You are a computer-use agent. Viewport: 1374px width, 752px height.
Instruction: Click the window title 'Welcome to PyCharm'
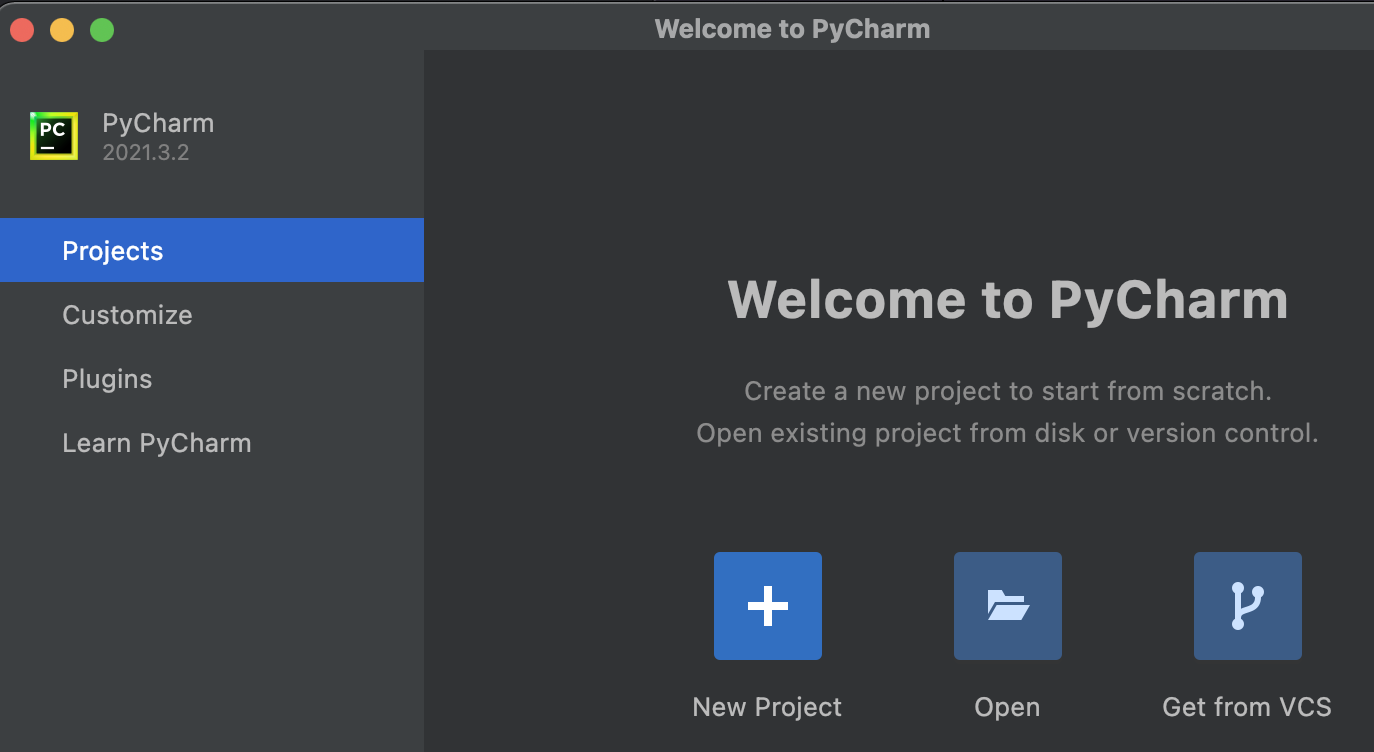792,29
